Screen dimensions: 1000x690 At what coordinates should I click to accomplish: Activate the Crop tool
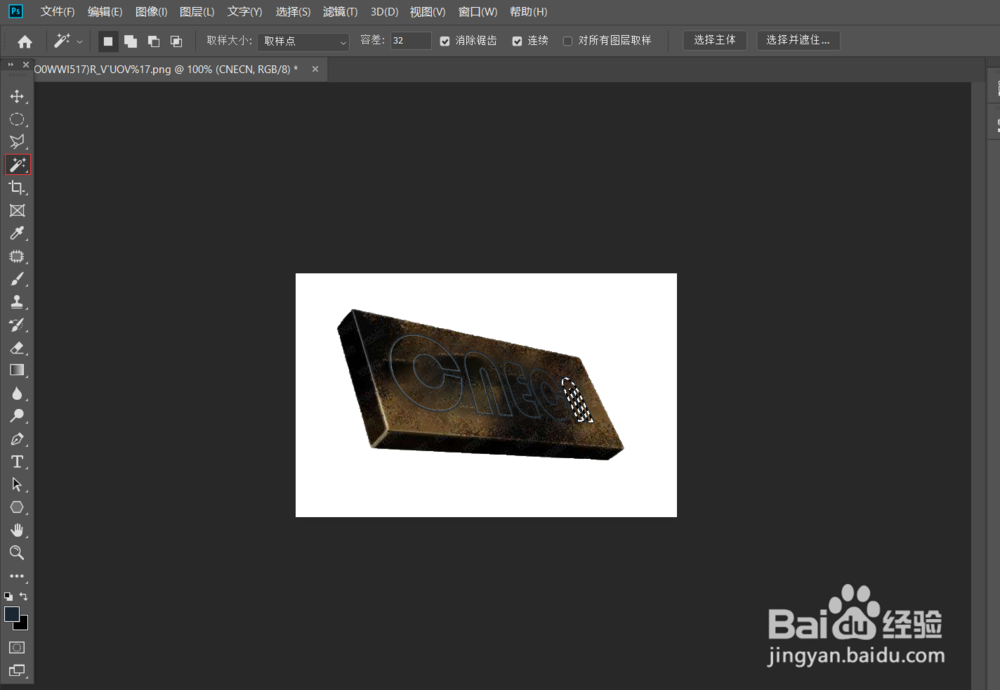[x=17, y=187]
